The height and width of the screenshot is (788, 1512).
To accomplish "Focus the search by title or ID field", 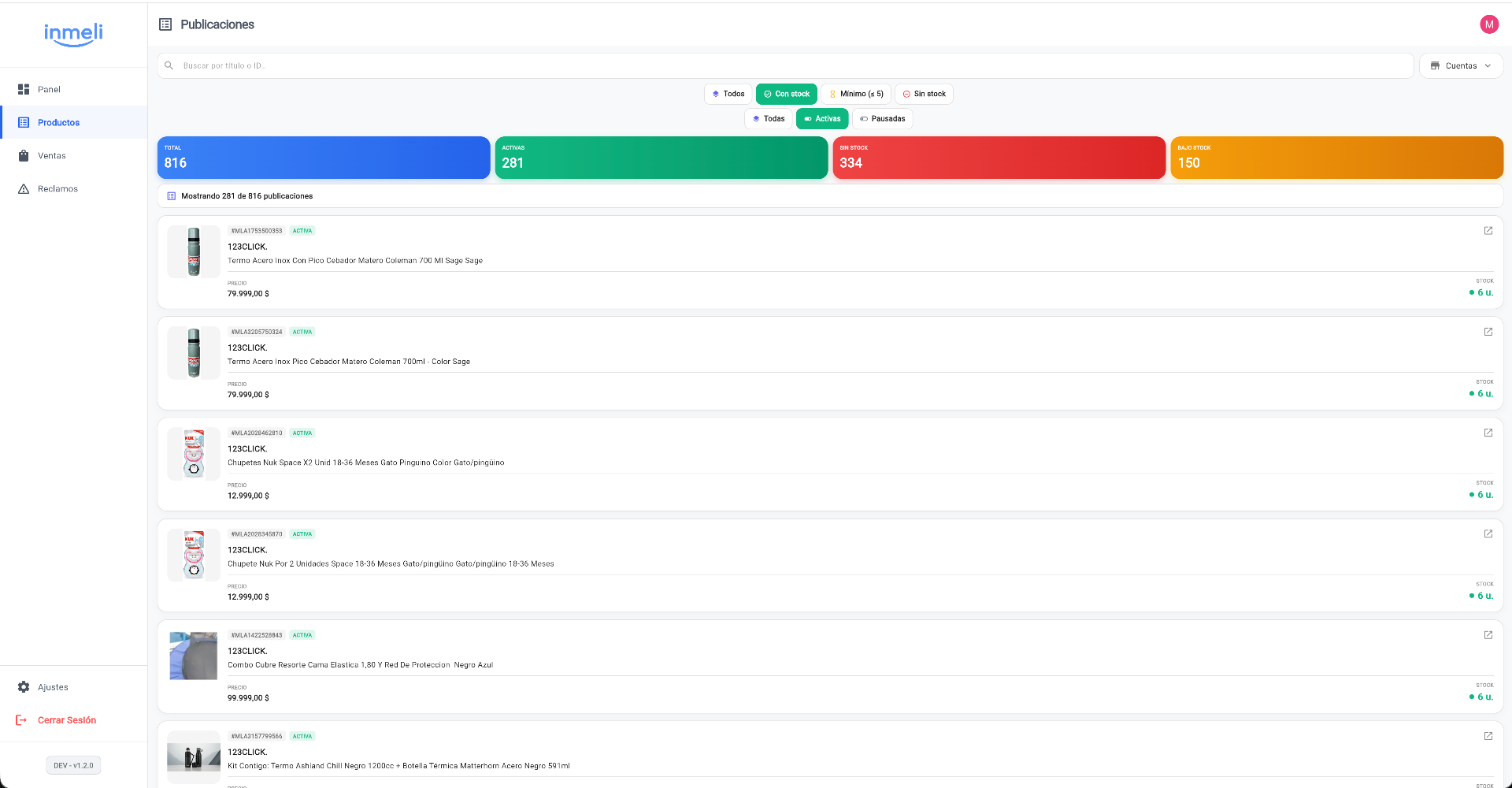I will point(786,66).
